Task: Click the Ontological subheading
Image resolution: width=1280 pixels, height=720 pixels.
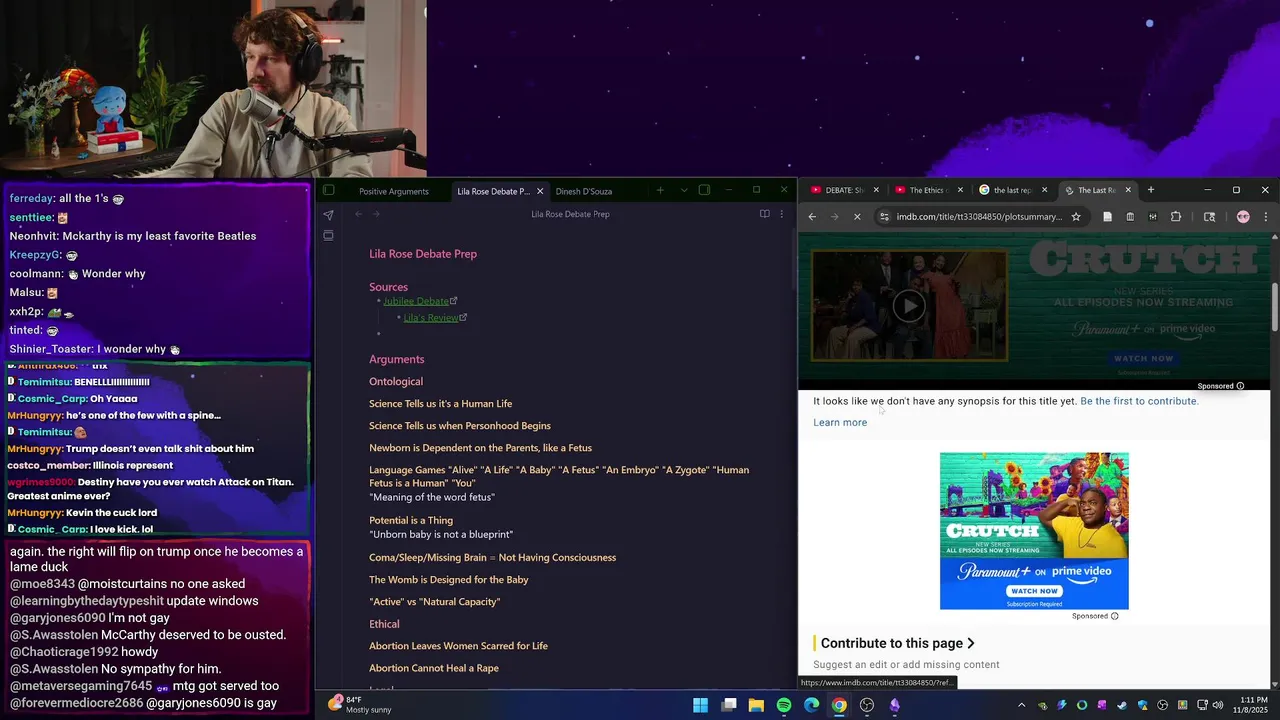Action: pyautogui.click(x=396, y=381)
